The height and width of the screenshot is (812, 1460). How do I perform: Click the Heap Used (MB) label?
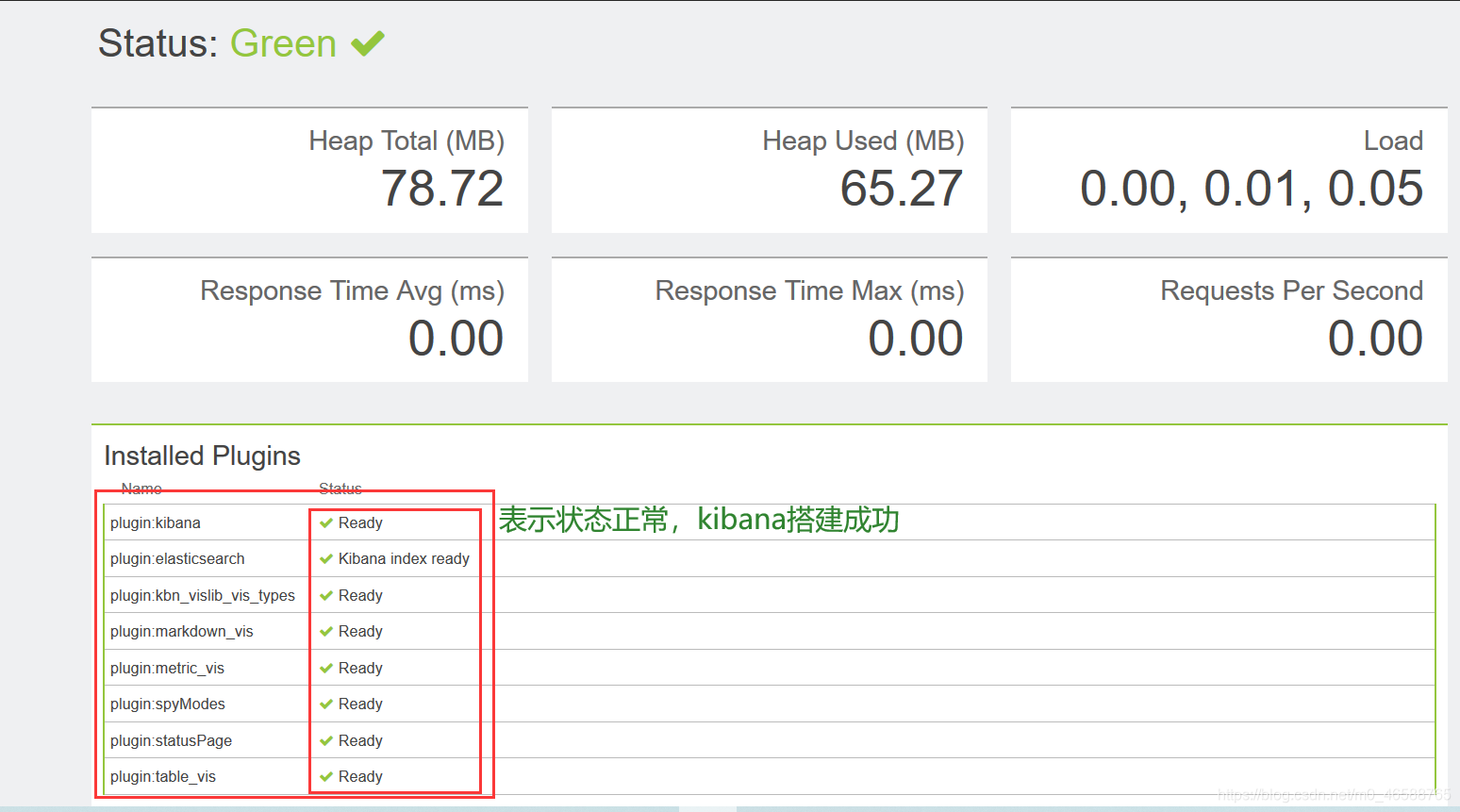point(863,141)
